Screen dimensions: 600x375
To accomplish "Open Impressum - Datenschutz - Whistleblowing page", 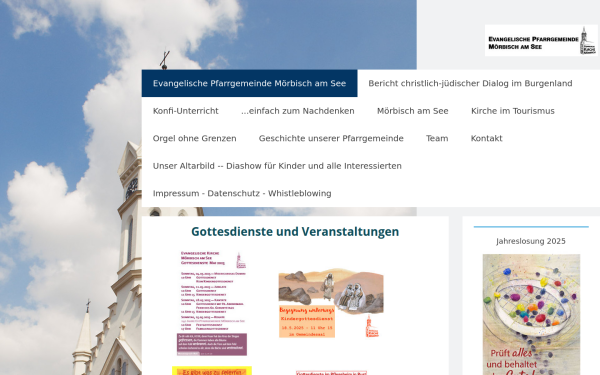I will pos(242,193).
